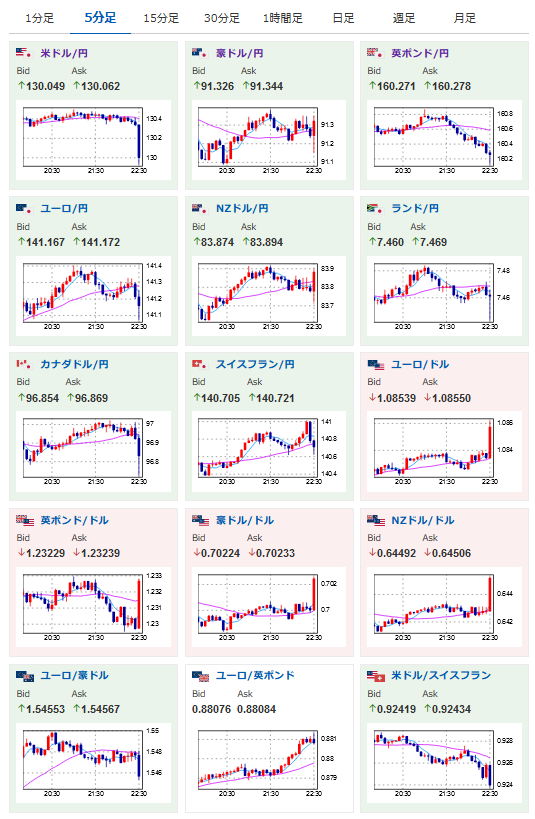Click the EU flag icon beside ユーロ/円
Viewport: 535px width, 819px height.
pos(24,208)
